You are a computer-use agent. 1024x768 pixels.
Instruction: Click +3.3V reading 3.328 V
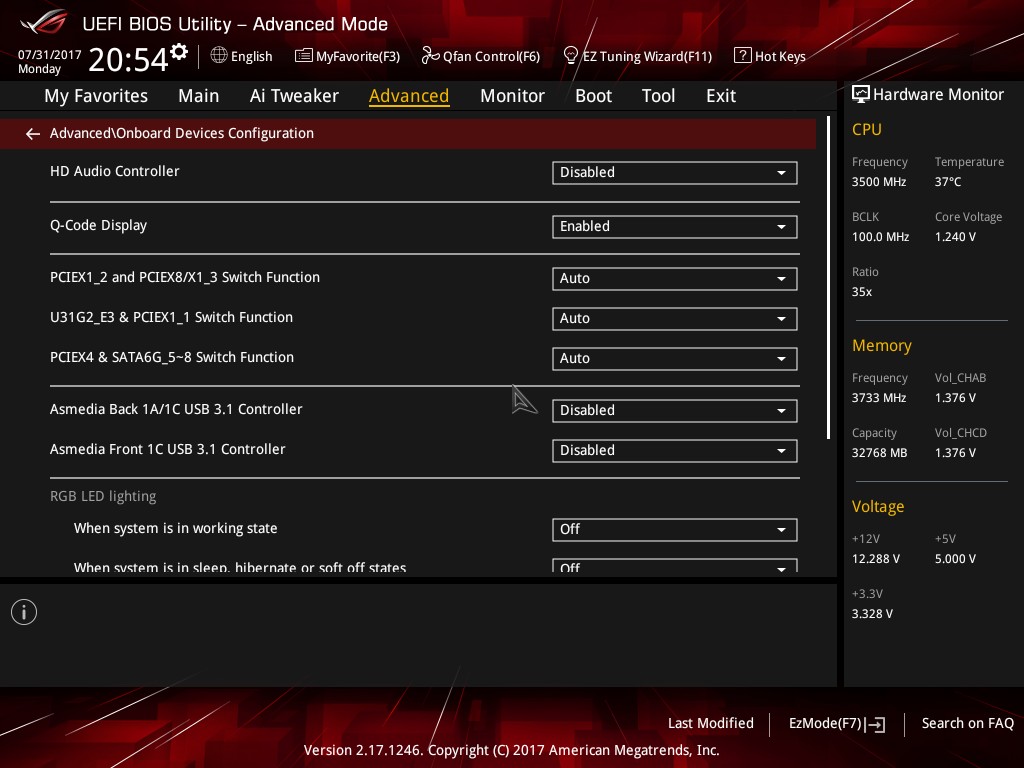click(x=872, y=614)
